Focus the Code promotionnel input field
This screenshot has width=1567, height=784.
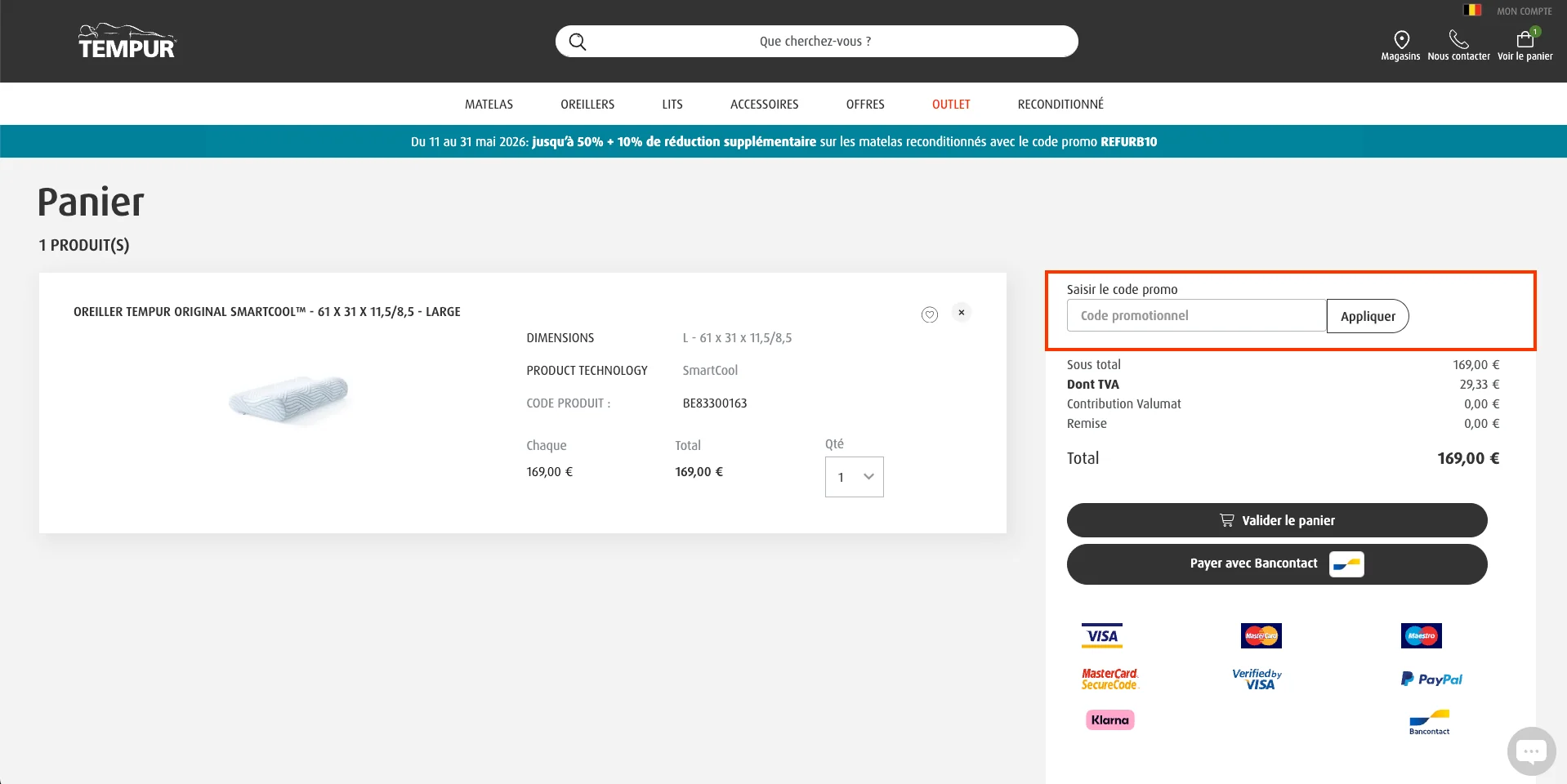[x=1196, y=315]
